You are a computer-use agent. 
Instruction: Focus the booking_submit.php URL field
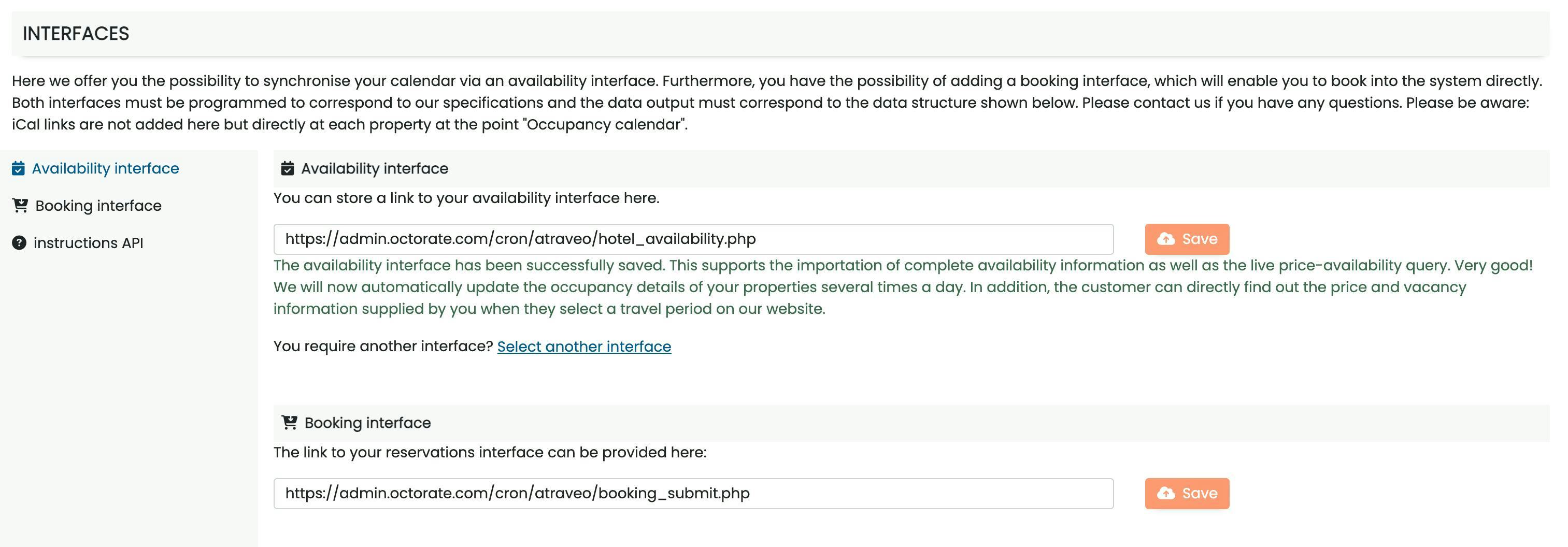point(693,494)
